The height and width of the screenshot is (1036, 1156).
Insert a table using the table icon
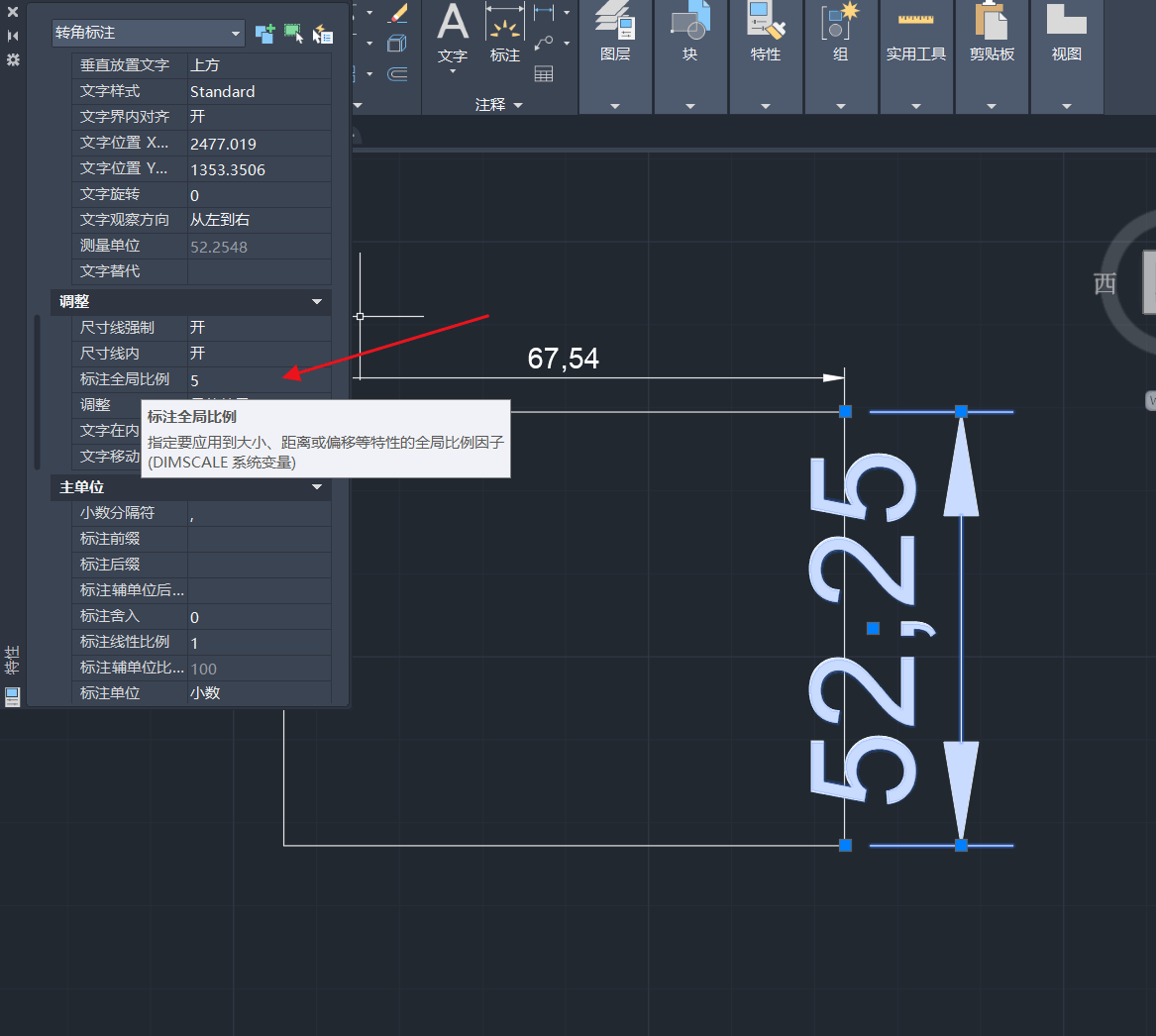coord(544,73)
